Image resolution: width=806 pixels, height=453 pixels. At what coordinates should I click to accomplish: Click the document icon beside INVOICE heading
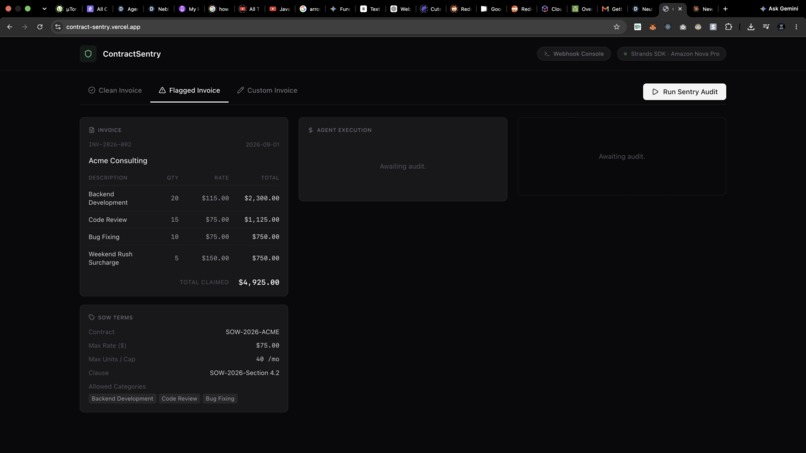91,130
